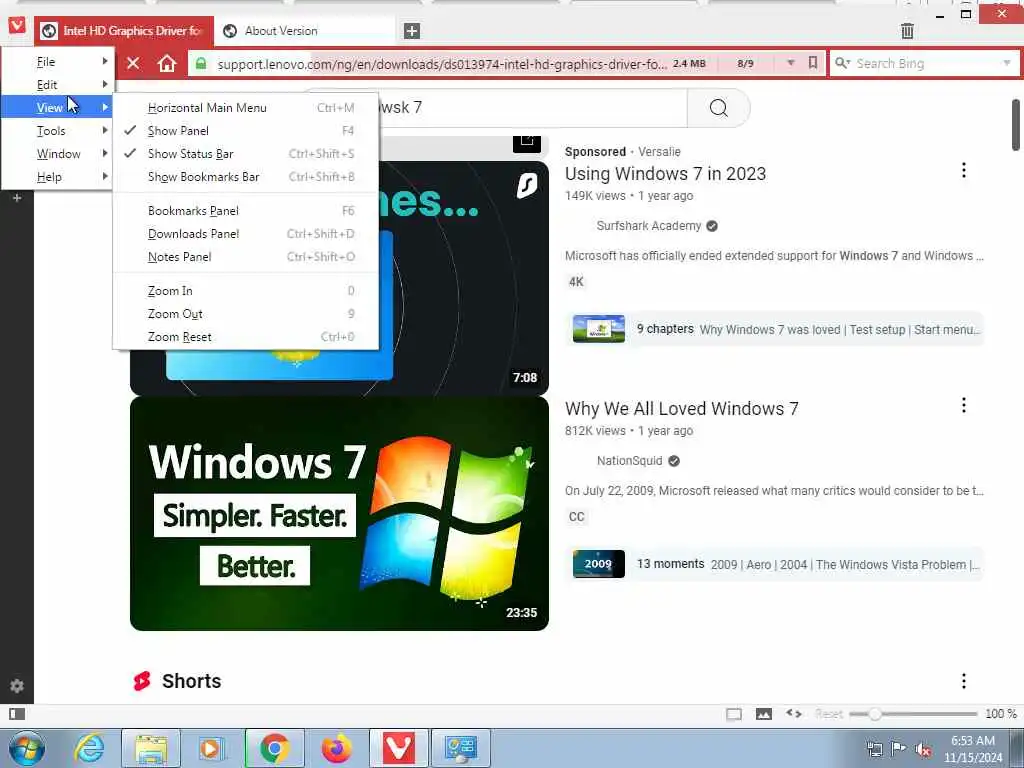The image size is (1024, 768).
Task: Adjust the page zoom slider handle
Action: tap(874, 714)
